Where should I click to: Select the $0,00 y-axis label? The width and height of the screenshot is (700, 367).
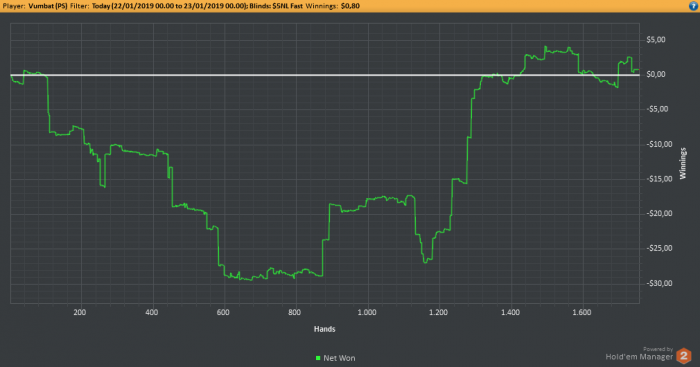pos(656,75)
